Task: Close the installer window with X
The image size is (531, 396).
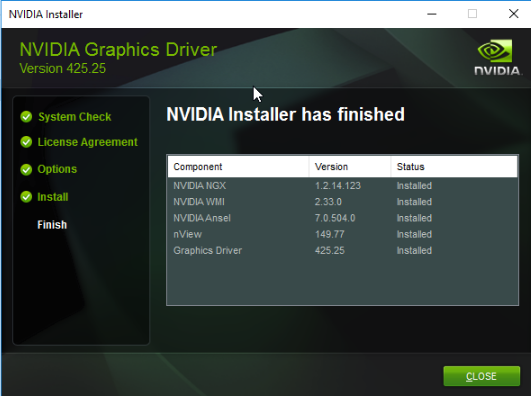Action: (514, 14)
